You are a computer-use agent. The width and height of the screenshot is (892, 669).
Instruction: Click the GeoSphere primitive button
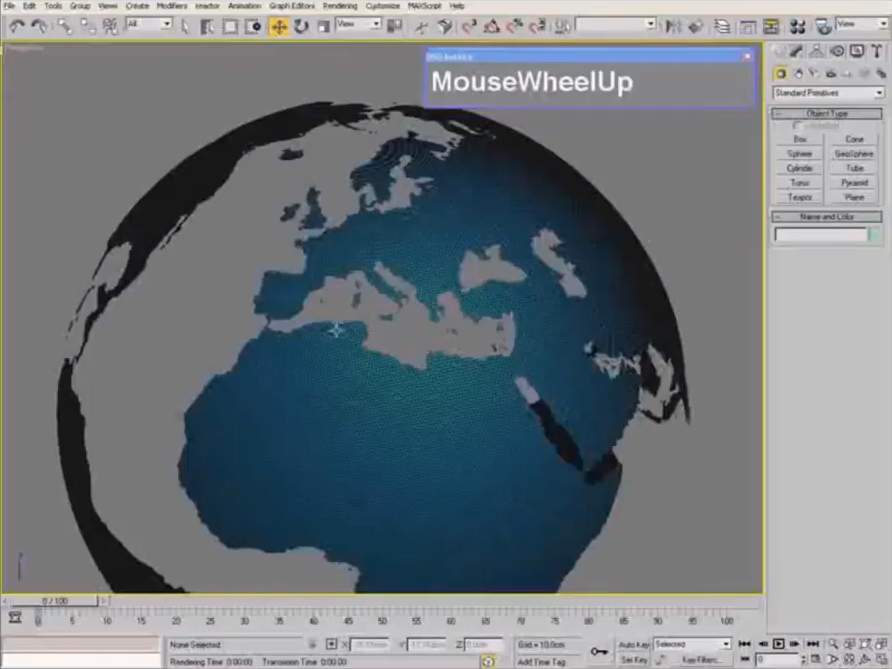(854, 154)
